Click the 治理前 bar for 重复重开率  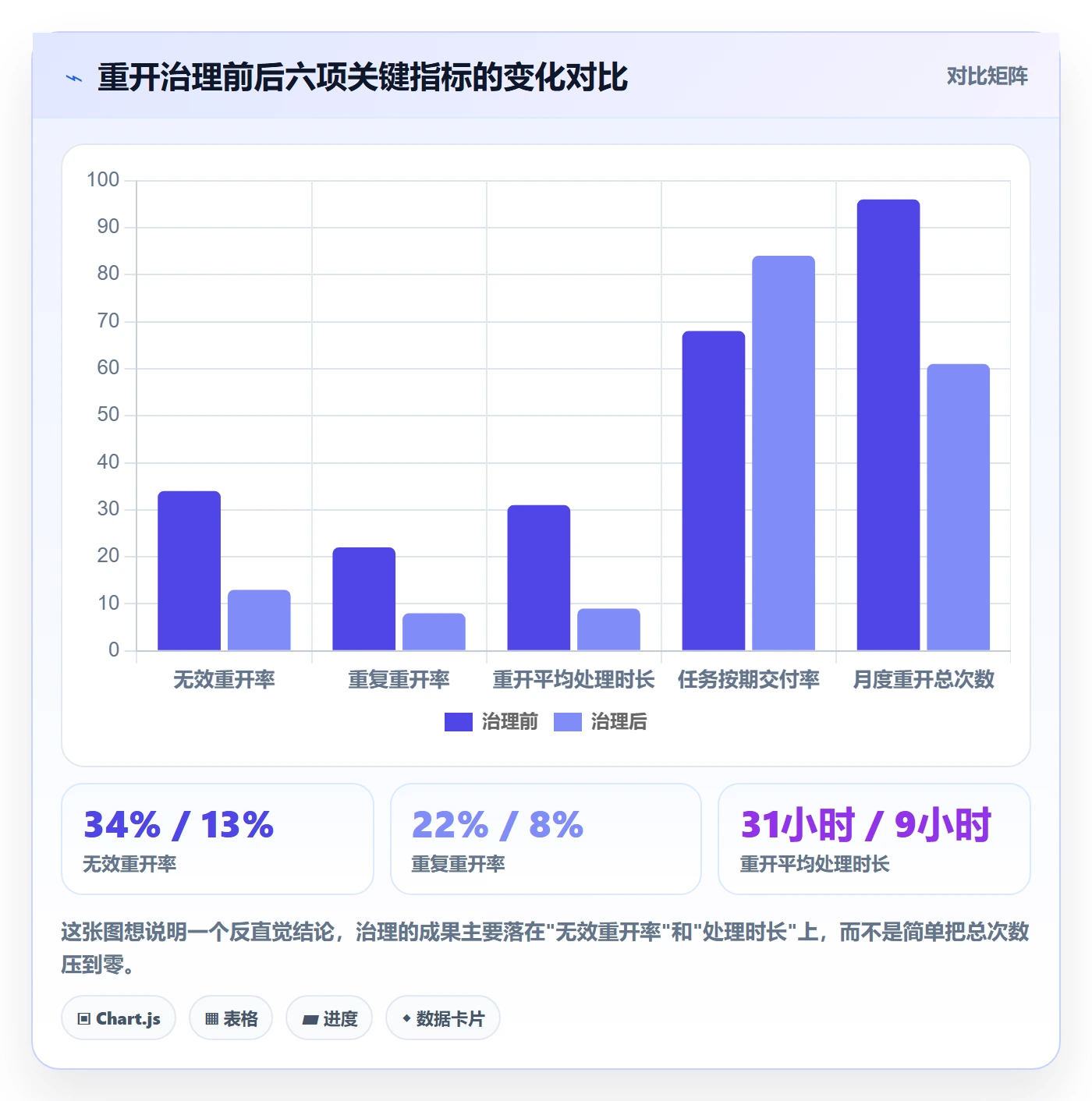coord(364,599)
